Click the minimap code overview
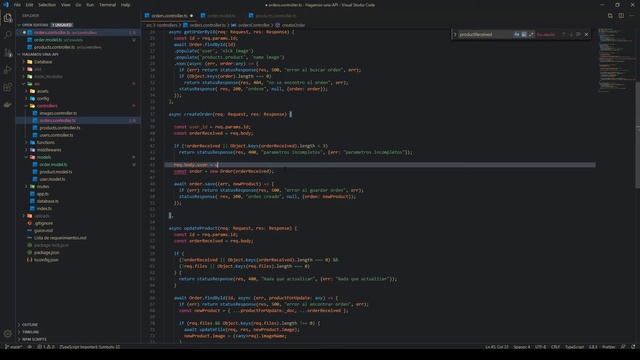Screen dimensions: 640x360 click(616, 61)
